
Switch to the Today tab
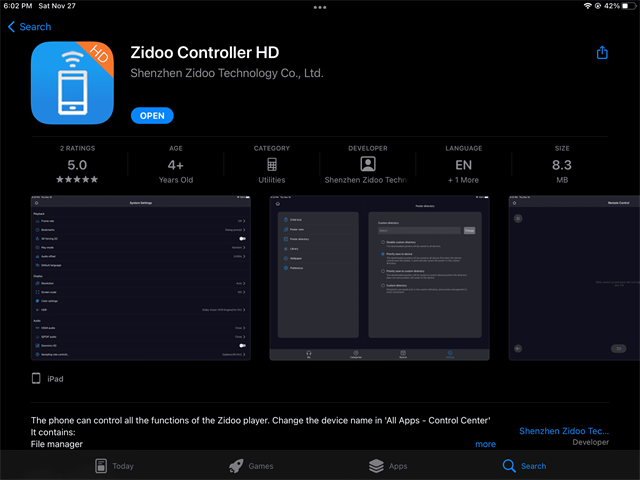[114, 466]
